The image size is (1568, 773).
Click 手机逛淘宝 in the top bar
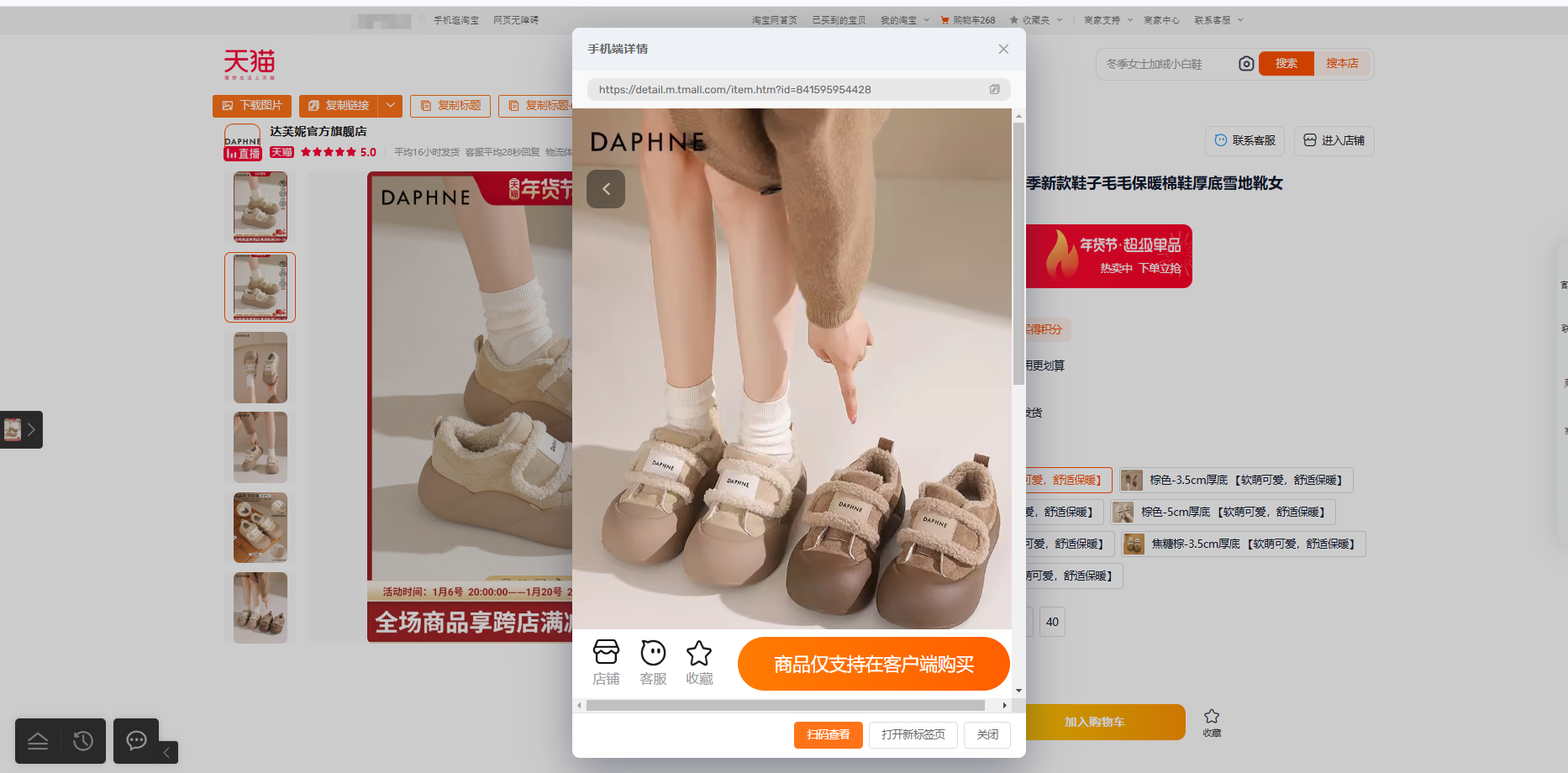pyautogui.click(x=456, y=20)
